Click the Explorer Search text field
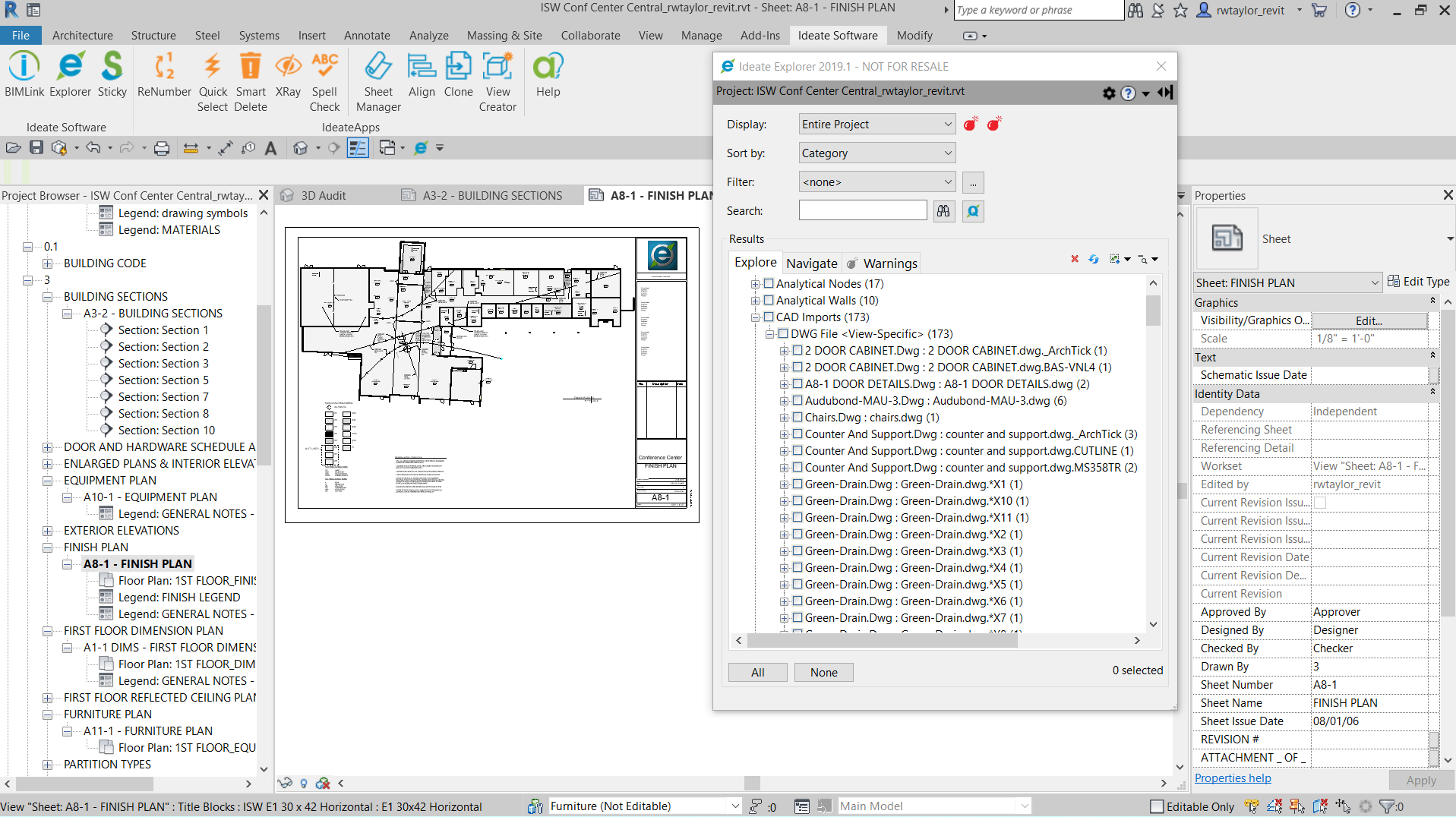Viewport: 1456px width, 817px height. click(863, 210)
